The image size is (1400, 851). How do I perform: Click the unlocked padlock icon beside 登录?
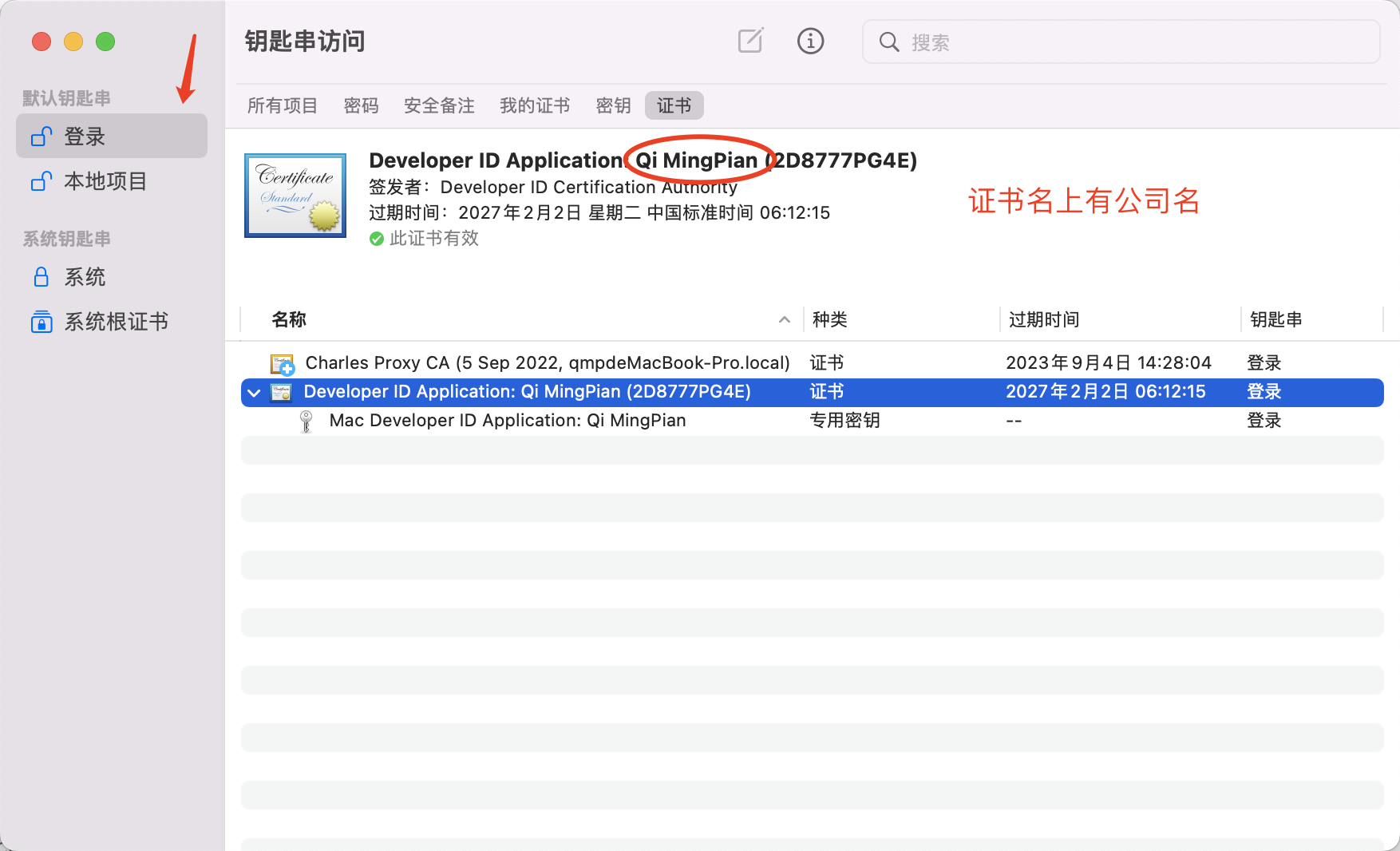(x=42, y=137)
